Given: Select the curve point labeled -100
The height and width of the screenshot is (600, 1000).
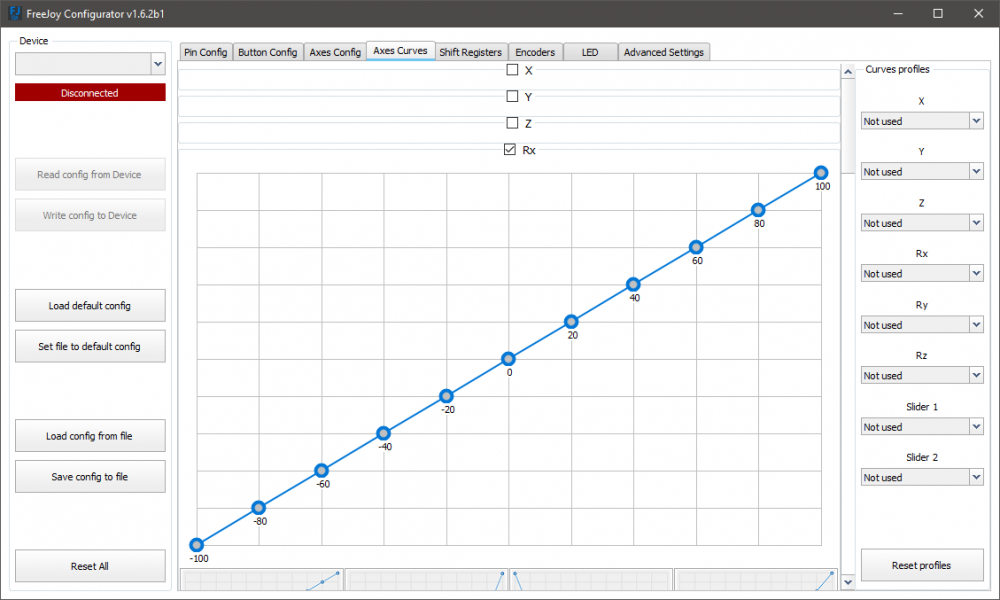Looking at the screenshot, I should [196, 545].
